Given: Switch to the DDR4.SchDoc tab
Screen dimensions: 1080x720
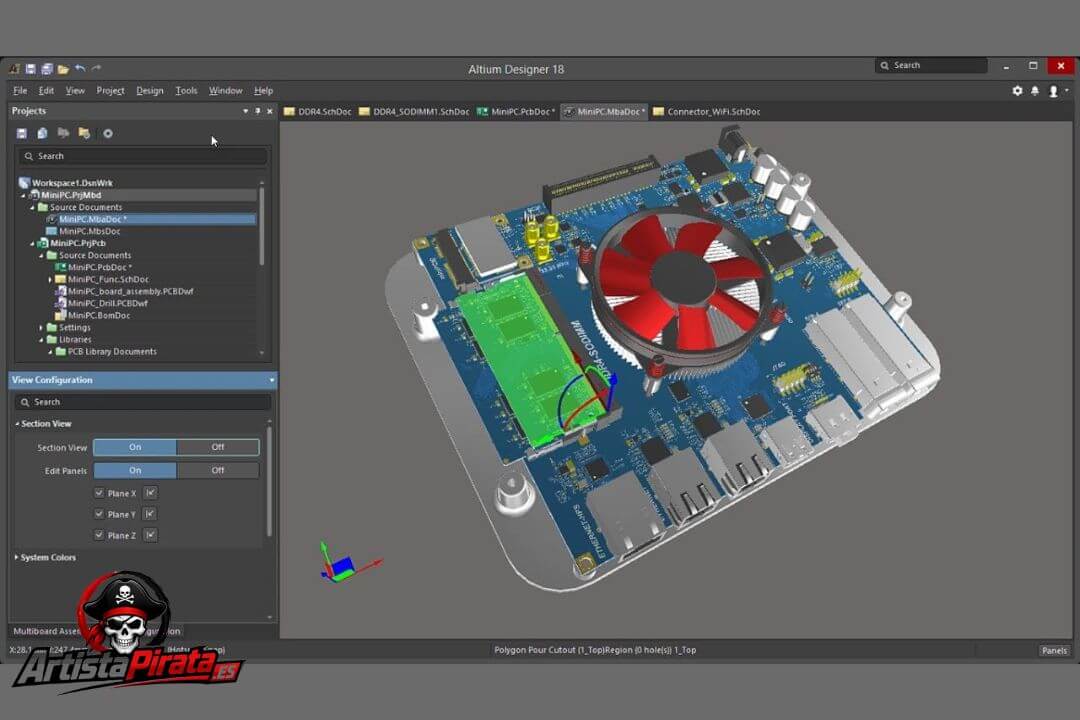Looking at the screenshot, I should pos(318,112).
